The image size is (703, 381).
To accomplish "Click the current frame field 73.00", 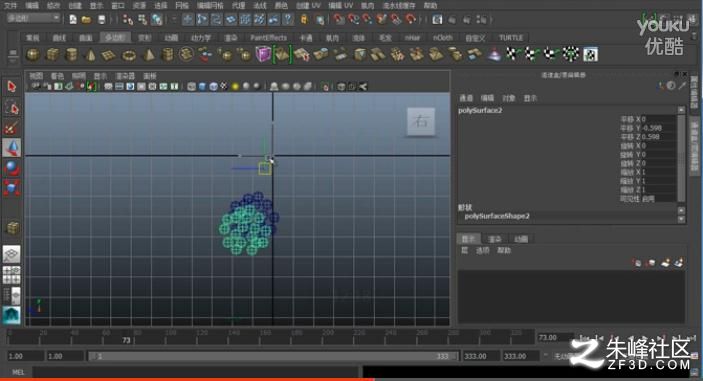I will pyautogui.click(x=555, y=338).
